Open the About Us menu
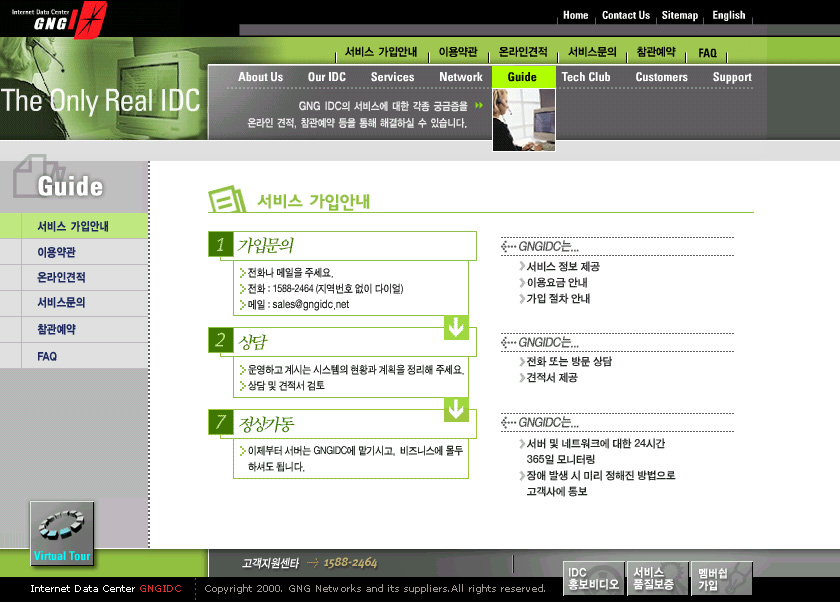This screenshot has height=602, width=840. [x=260, y=77]
